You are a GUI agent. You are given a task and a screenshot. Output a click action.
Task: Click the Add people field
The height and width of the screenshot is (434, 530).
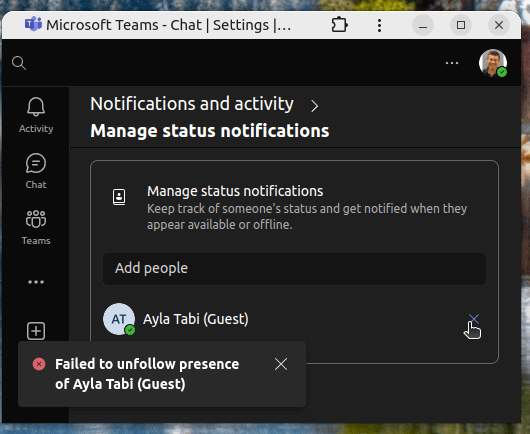click(294, 268)
